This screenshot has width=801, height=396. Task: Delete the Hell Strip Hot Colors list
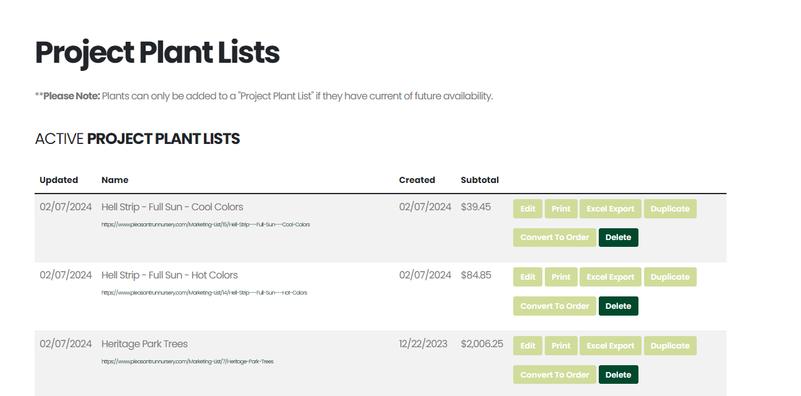point(618,306)
